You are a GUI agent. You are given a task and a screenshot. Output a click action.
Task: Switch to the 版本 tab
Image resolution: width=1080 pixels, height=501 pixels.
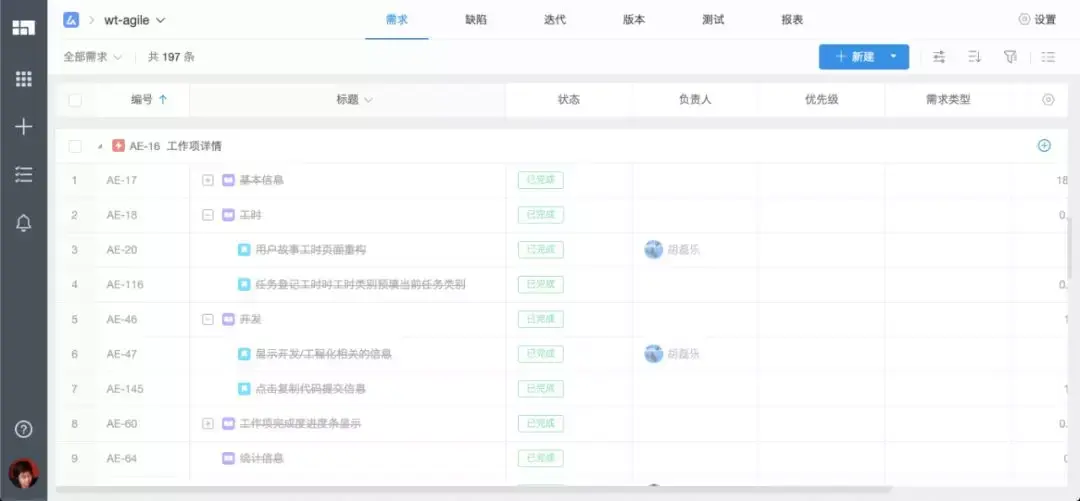(634, 20)
